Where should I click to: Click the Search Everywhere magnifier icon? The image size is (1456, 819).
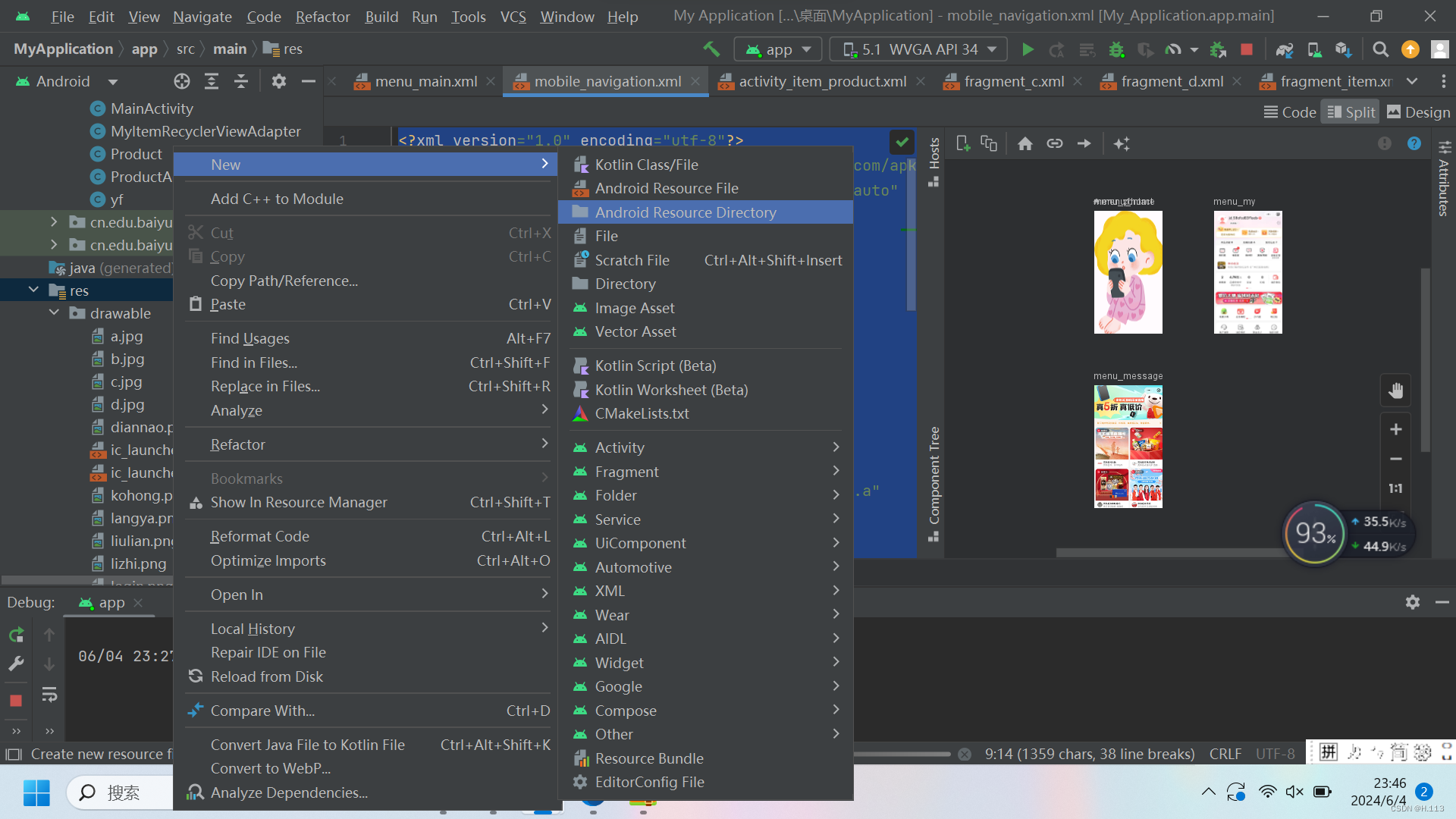1380,49
